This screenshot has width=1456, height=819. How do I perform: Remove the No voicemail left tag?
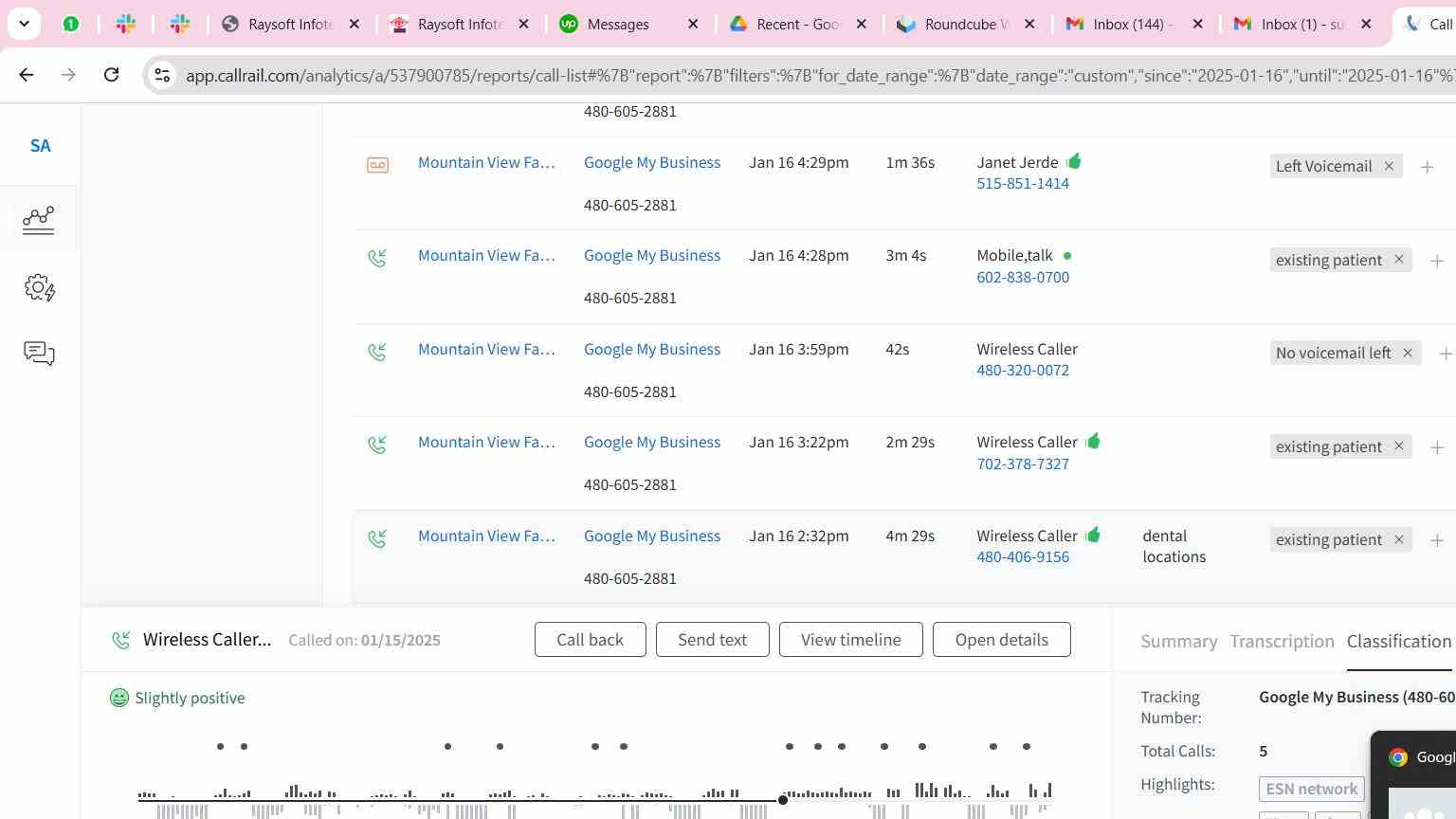click(1408, 353)
